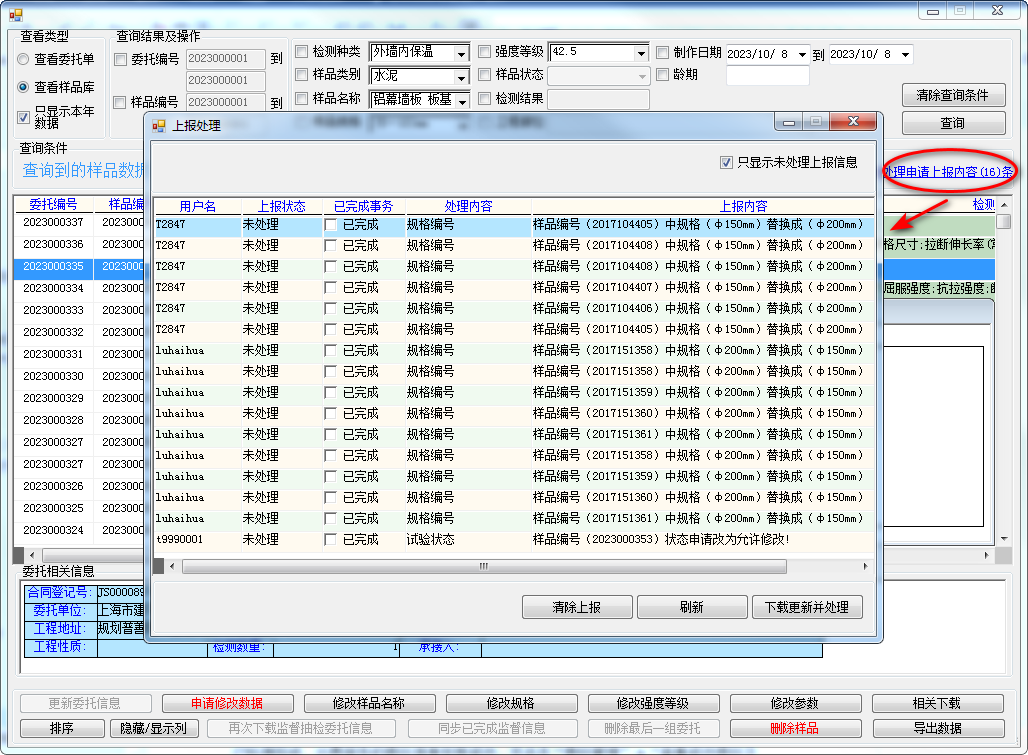Tick 已完成 for the first T2847 row
This screenshot has width=1028, height=755.
(331, 225)
